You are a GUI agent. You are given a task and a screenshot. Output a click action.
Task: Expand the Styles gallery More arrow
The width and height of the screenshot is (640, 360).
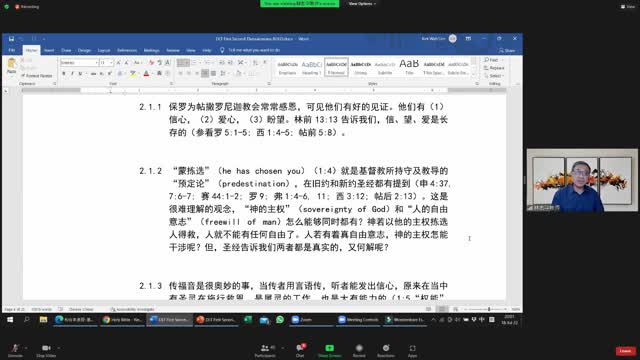point(473,74)
